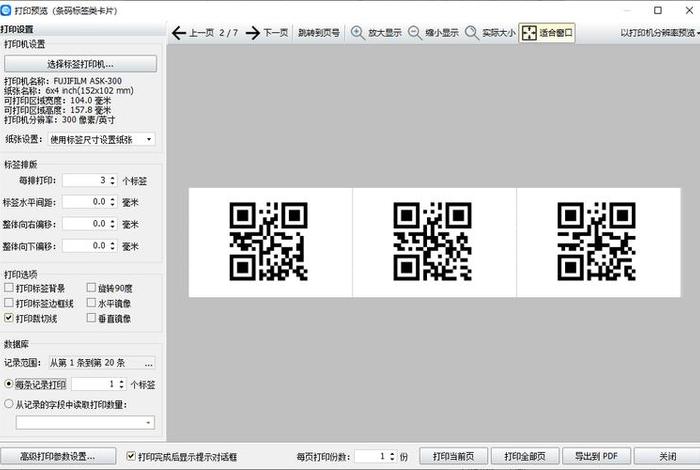Click the 跳转到页号 toolbar item
Image resolution: width=700 pixels, height=470 pixels.
pos(319,33)
